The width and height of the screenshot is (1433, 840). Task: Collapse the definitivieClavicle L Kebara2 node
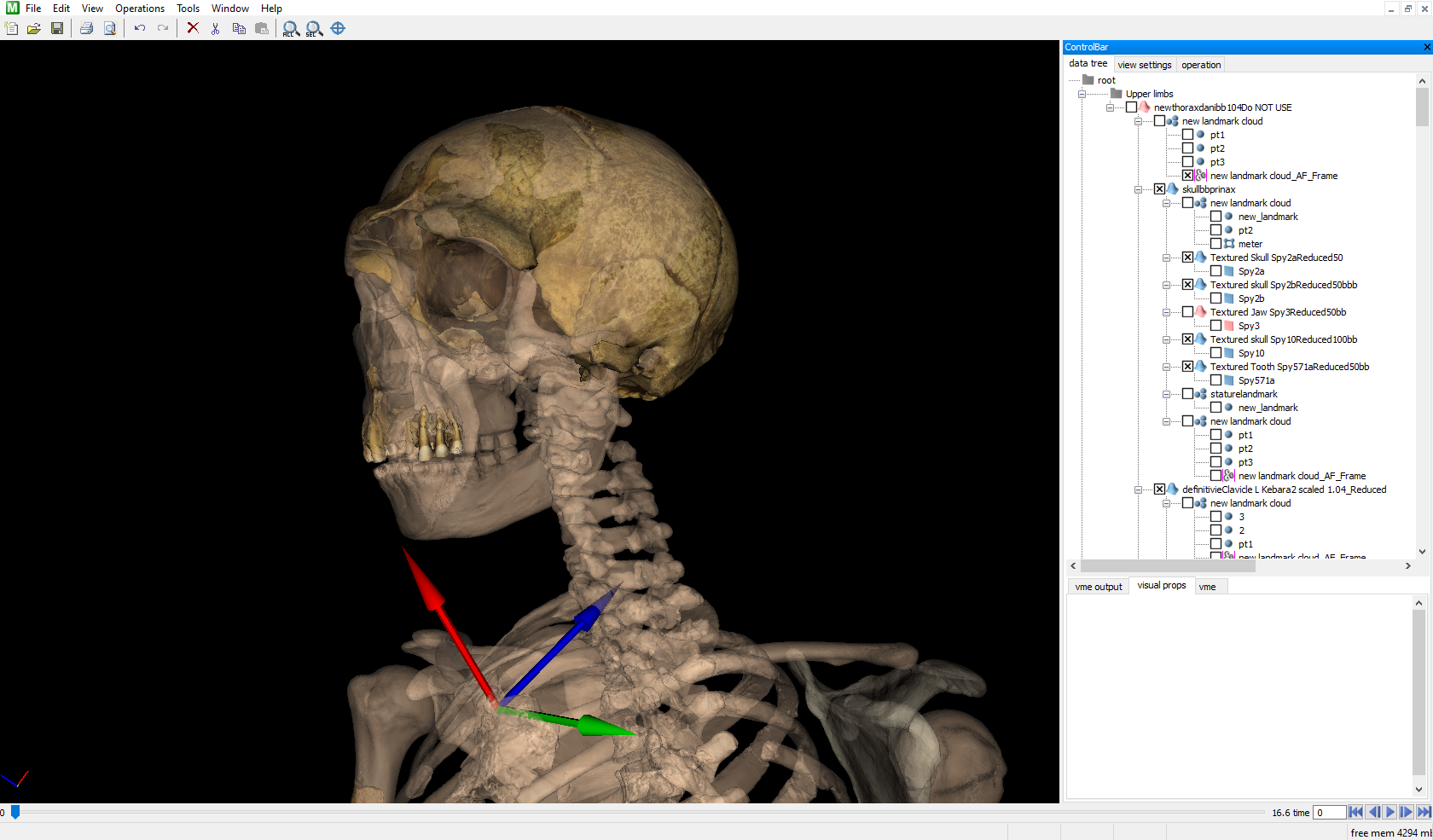1138,490
